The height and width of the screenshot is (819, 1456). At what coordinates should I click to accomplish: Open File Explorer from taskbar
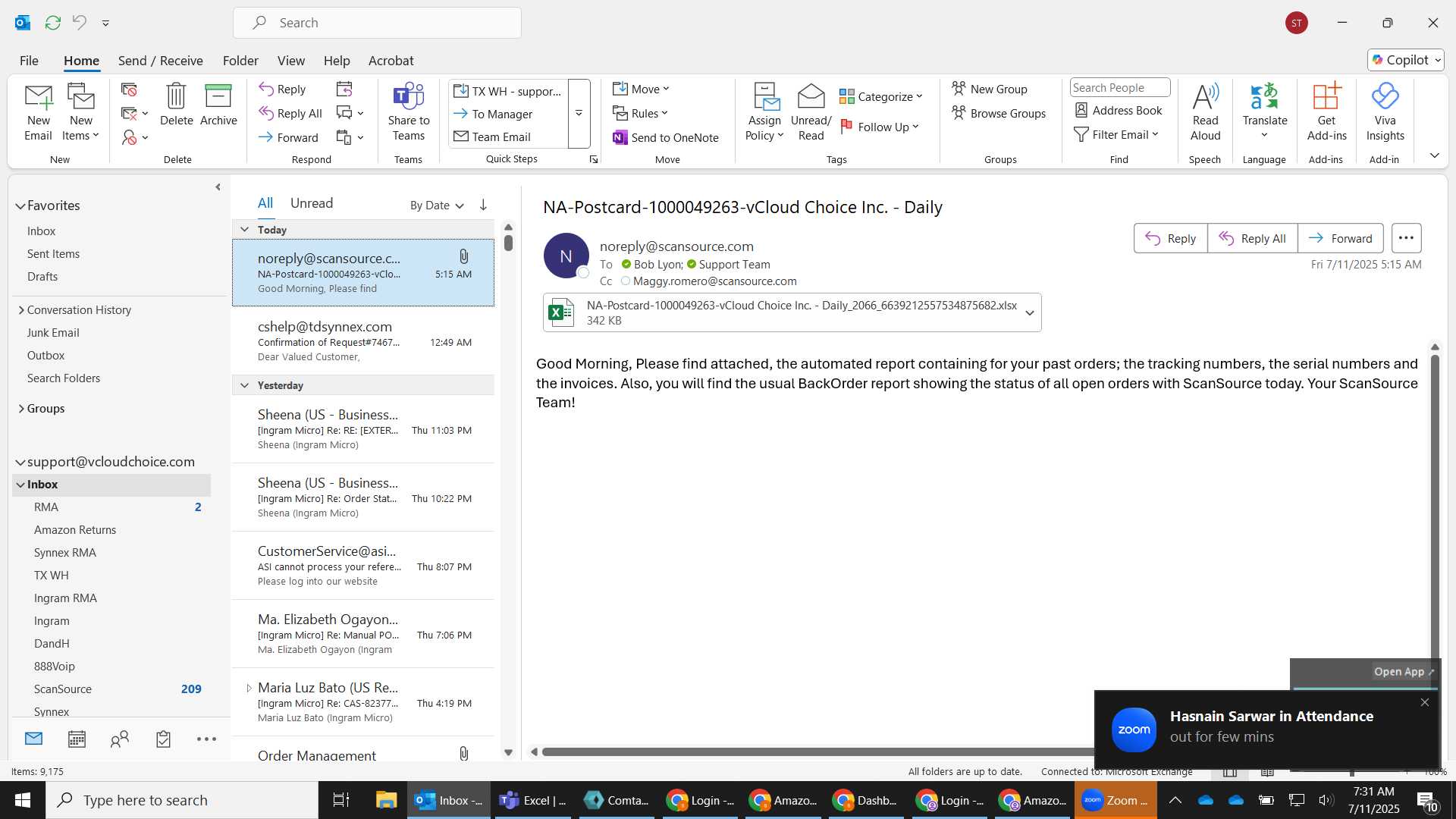[386, 800]
